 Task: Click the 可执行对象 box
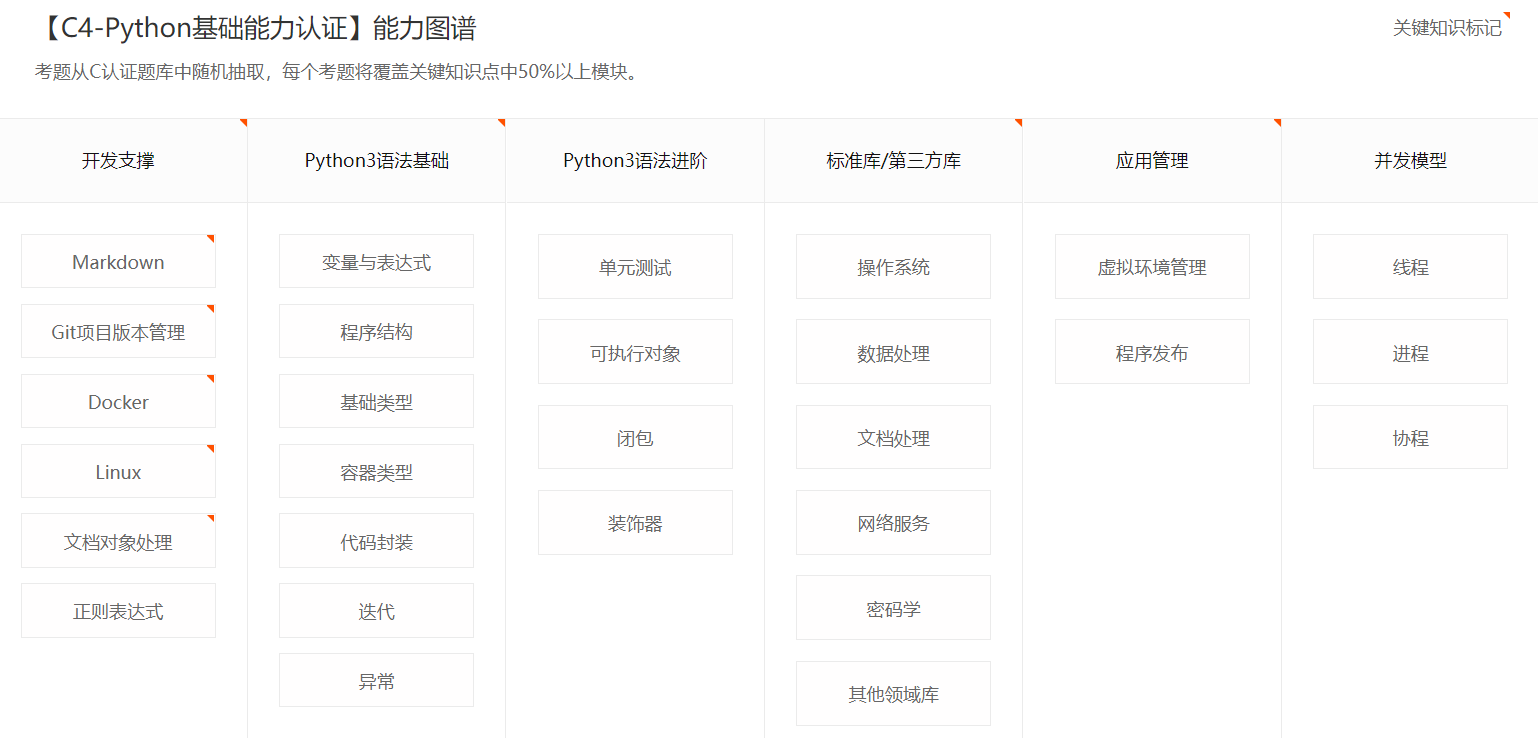(635, 353)
